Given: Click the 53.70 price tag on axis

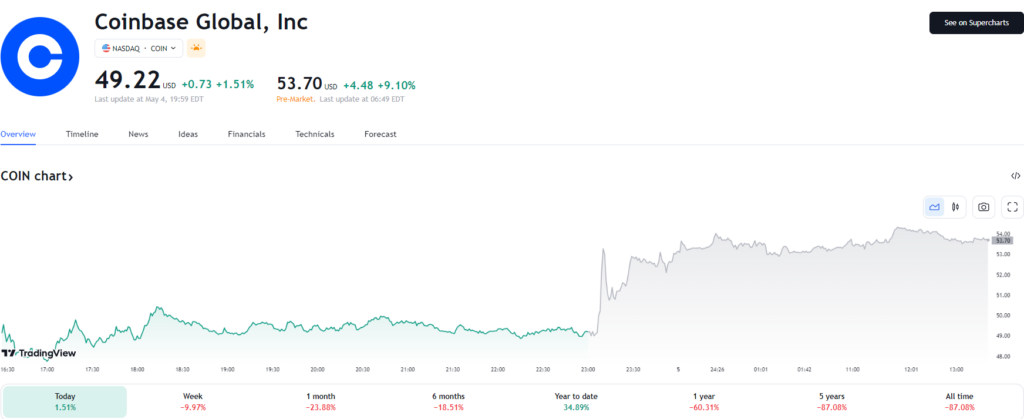Looking at the screenshot, I should (x=1002, y=240).
